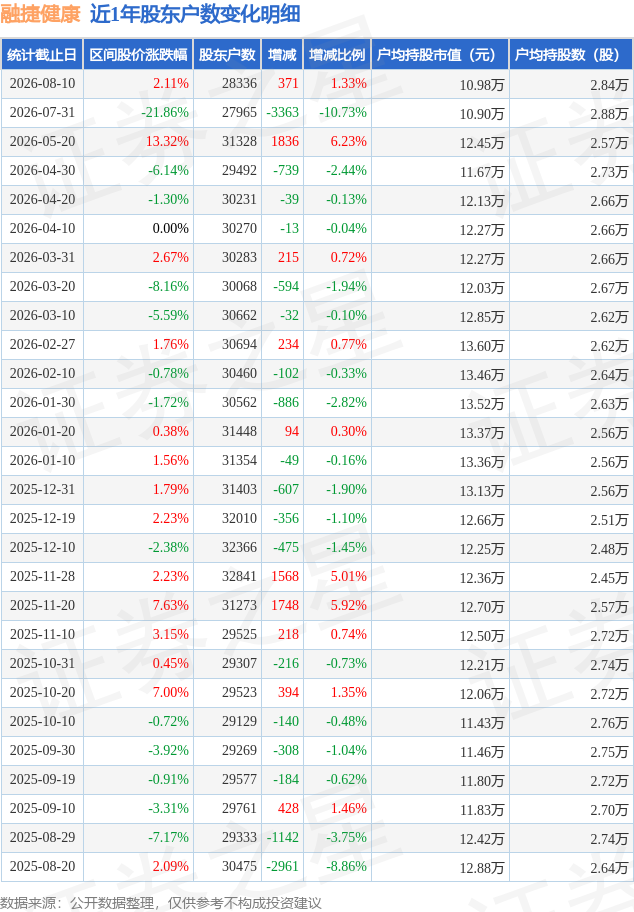634x912 pixels.
Task: Select the 2025-08-20 date cell
Action: [x=42, y=866]
